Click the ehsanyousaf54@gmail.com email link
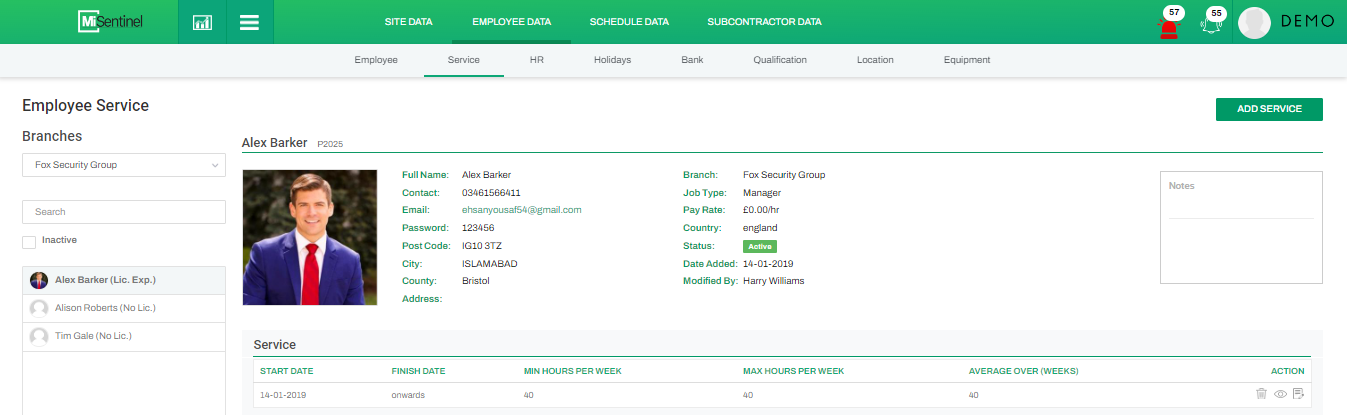This screenshot has height=415, width=1347. click(x=521, y=210)
